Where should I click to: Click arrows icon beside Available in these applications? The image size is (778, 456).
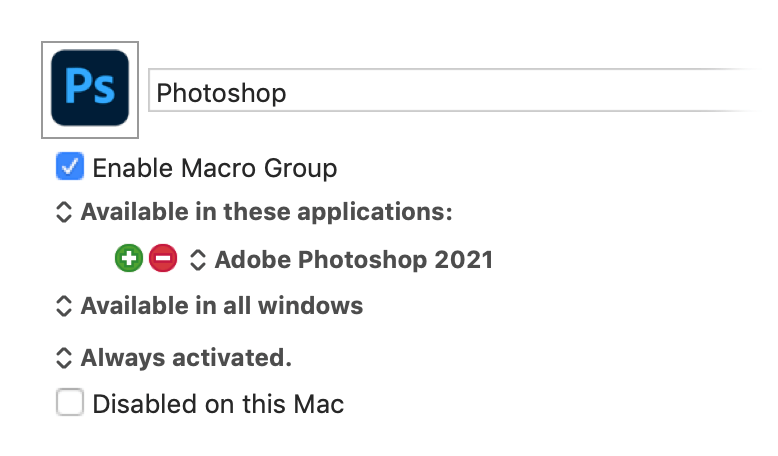pyautogui.click(x=64, y=212)
